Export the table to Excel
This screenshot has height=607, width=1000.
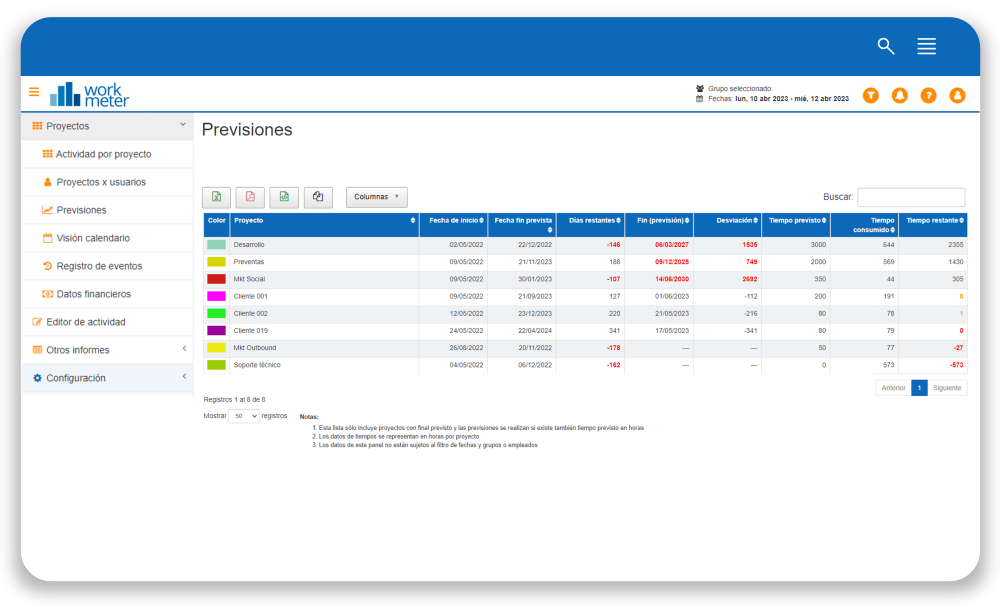point(216,197)
